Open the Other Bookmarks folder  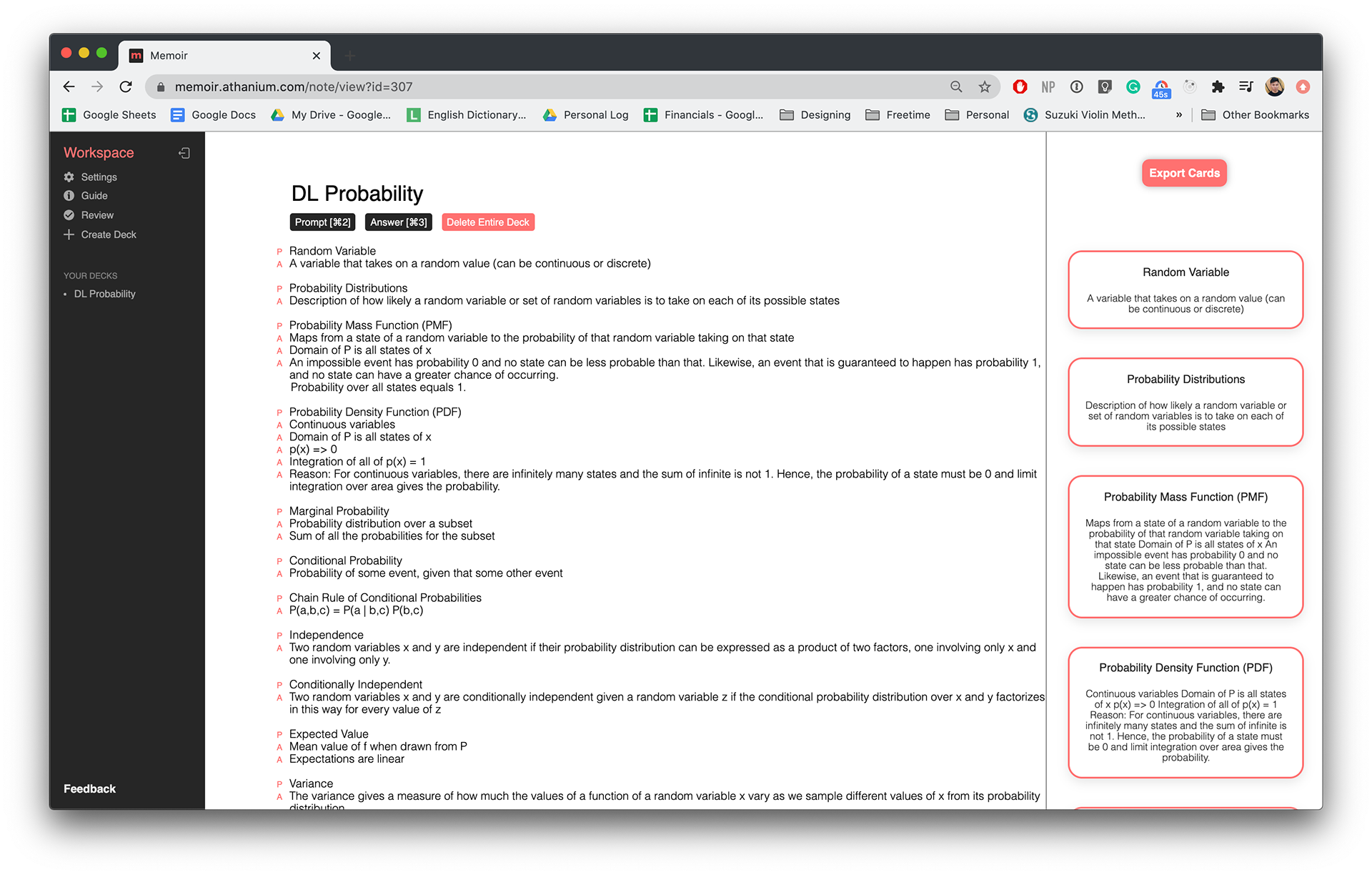pos(1256,115)
